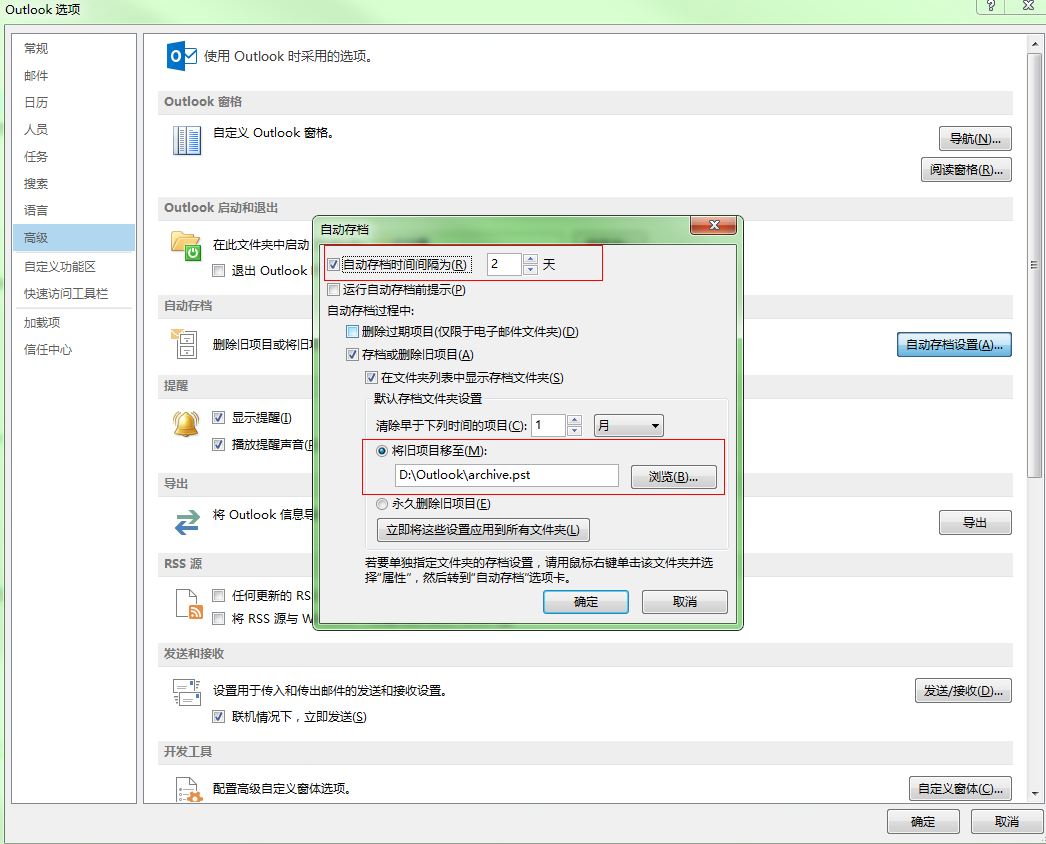Open the 月 time unit dropdown

click(x=628, y=426)
